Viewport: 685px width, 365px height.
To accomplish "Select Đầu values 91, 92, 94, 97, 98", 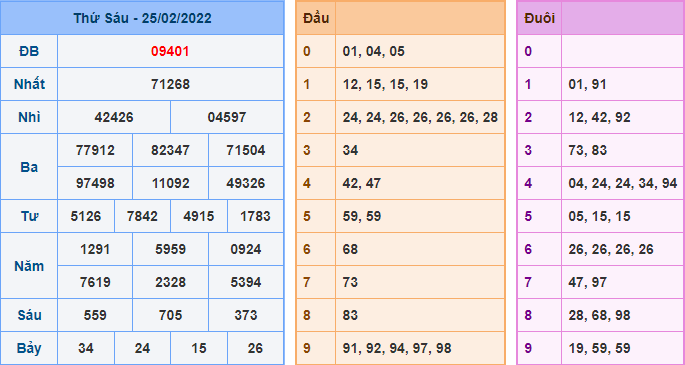I will point(397,348).
